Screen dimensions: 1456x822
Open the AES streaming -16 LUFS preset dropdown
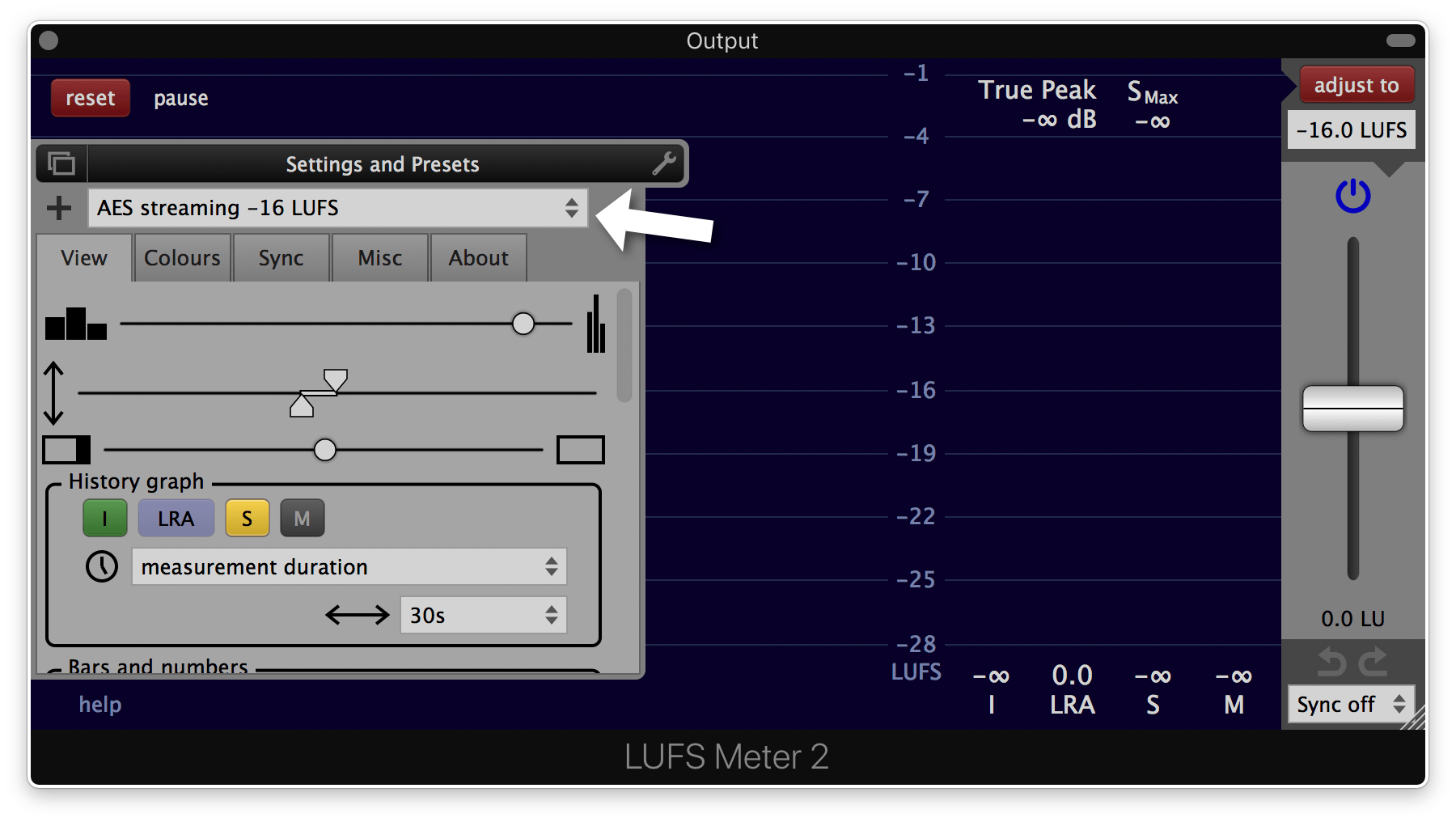337,208
